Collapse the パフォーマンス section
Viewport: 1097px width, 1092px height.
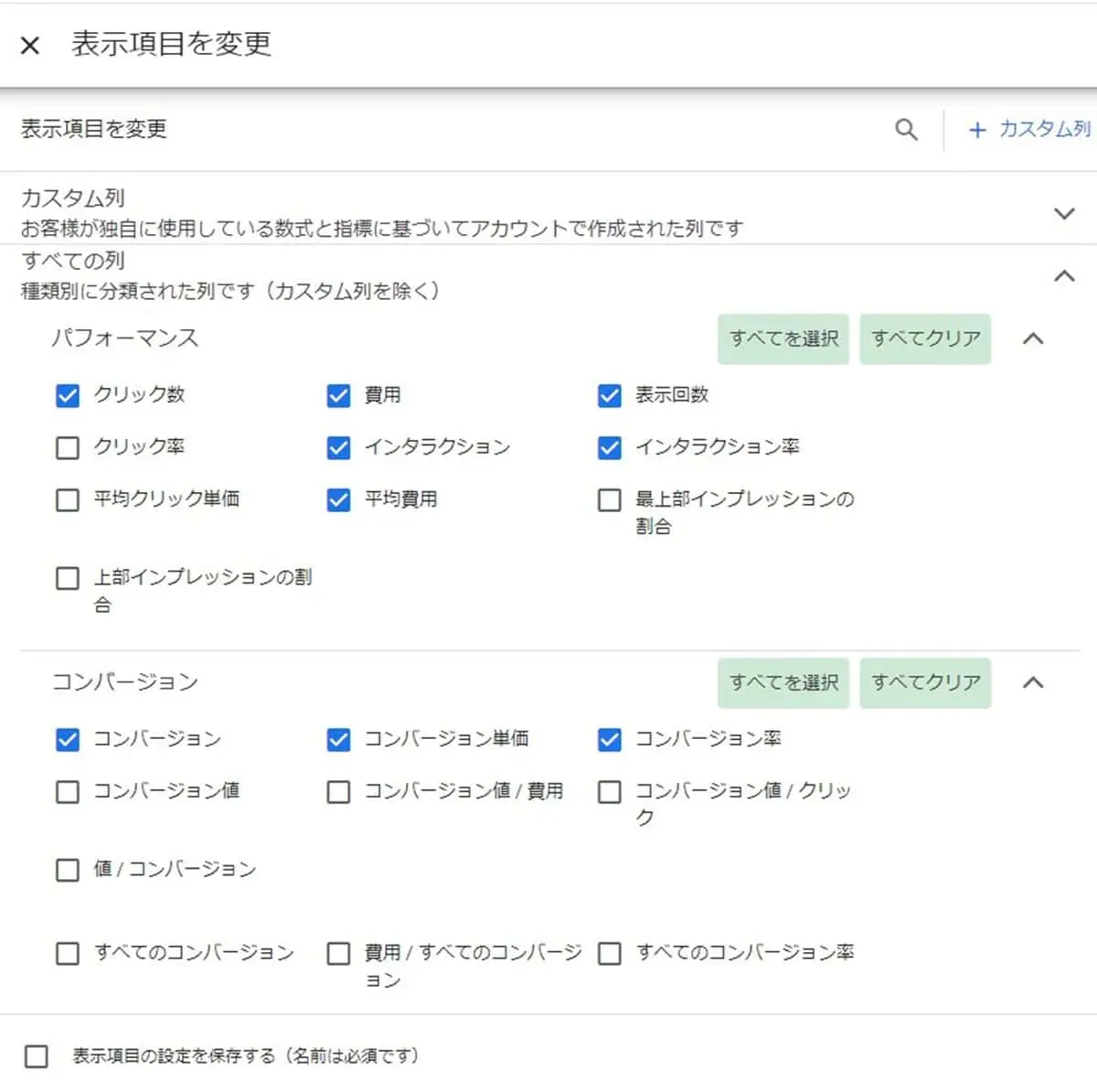(1034, 338)
